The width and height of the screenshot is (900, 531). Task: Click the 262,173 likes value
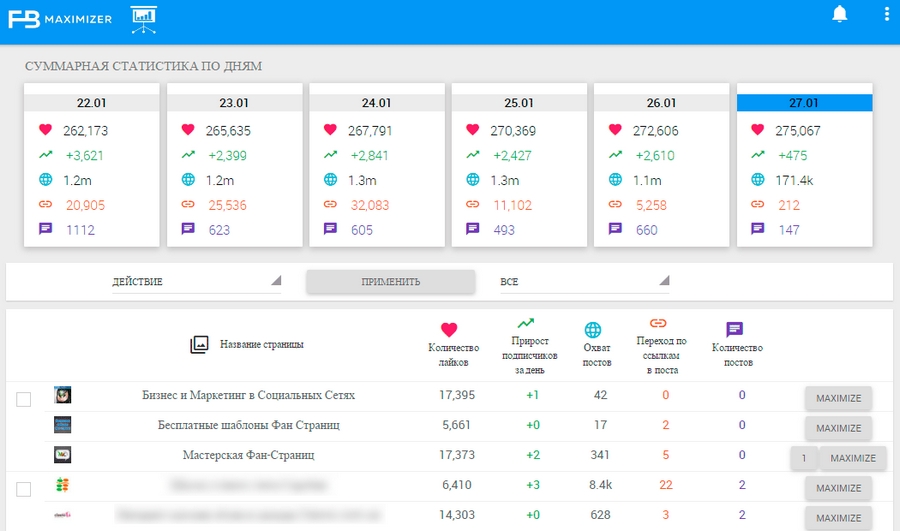[86, 131]
